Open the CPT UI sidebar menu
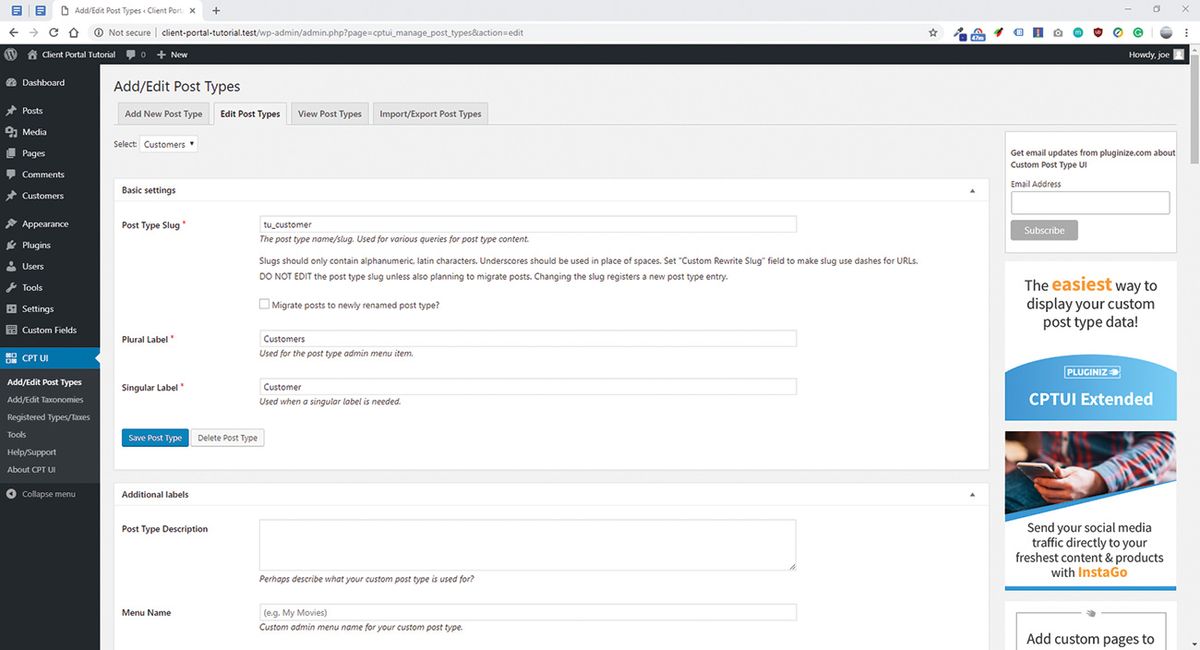Viewport: 1200px width, 650px height. click(34, 357)
